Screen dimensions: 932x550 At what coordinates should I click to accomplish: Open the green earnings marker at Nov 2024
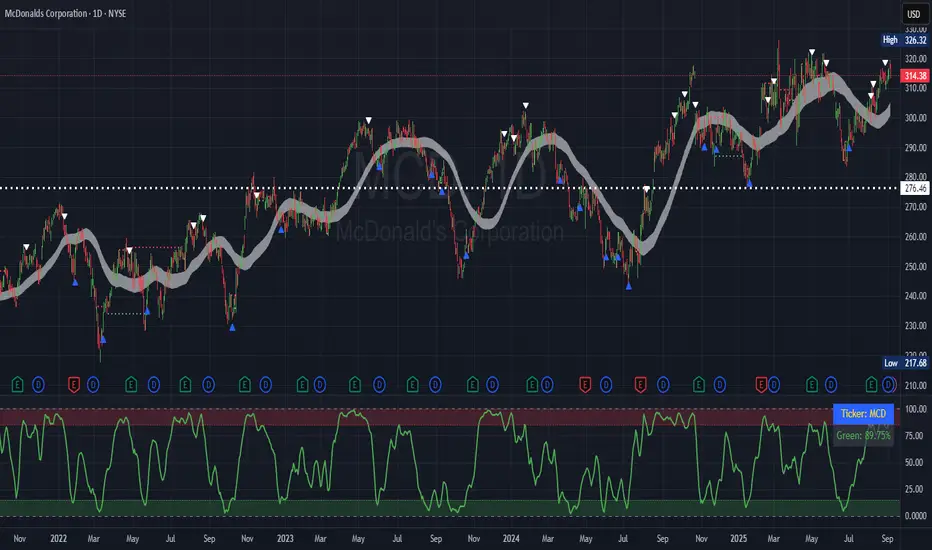coord(698,385)
